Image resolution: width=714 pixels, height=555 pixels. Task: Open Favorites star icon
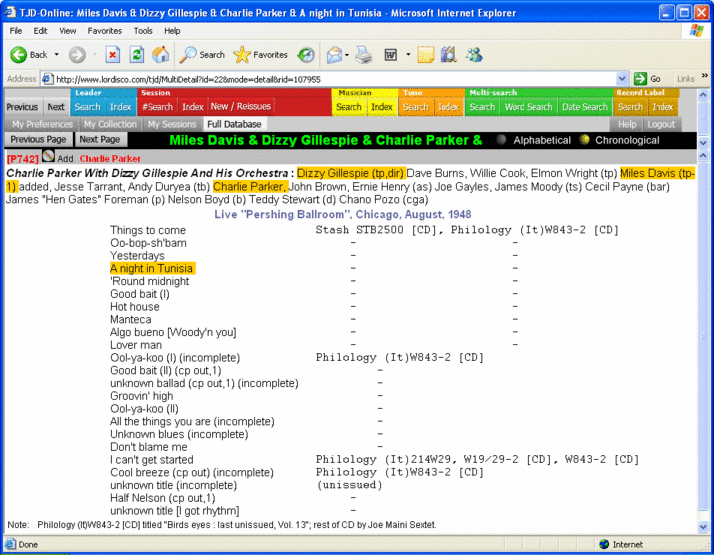coord(242,55)
